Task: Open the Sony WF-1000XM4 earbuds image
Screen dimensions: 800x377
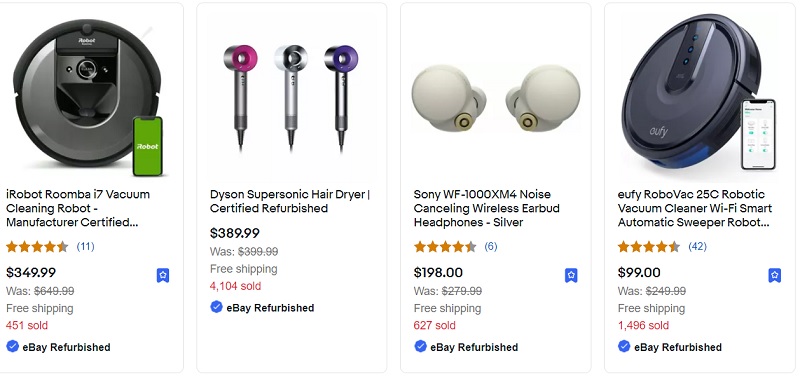Action: pyautogui.click(x=495, y=96)
